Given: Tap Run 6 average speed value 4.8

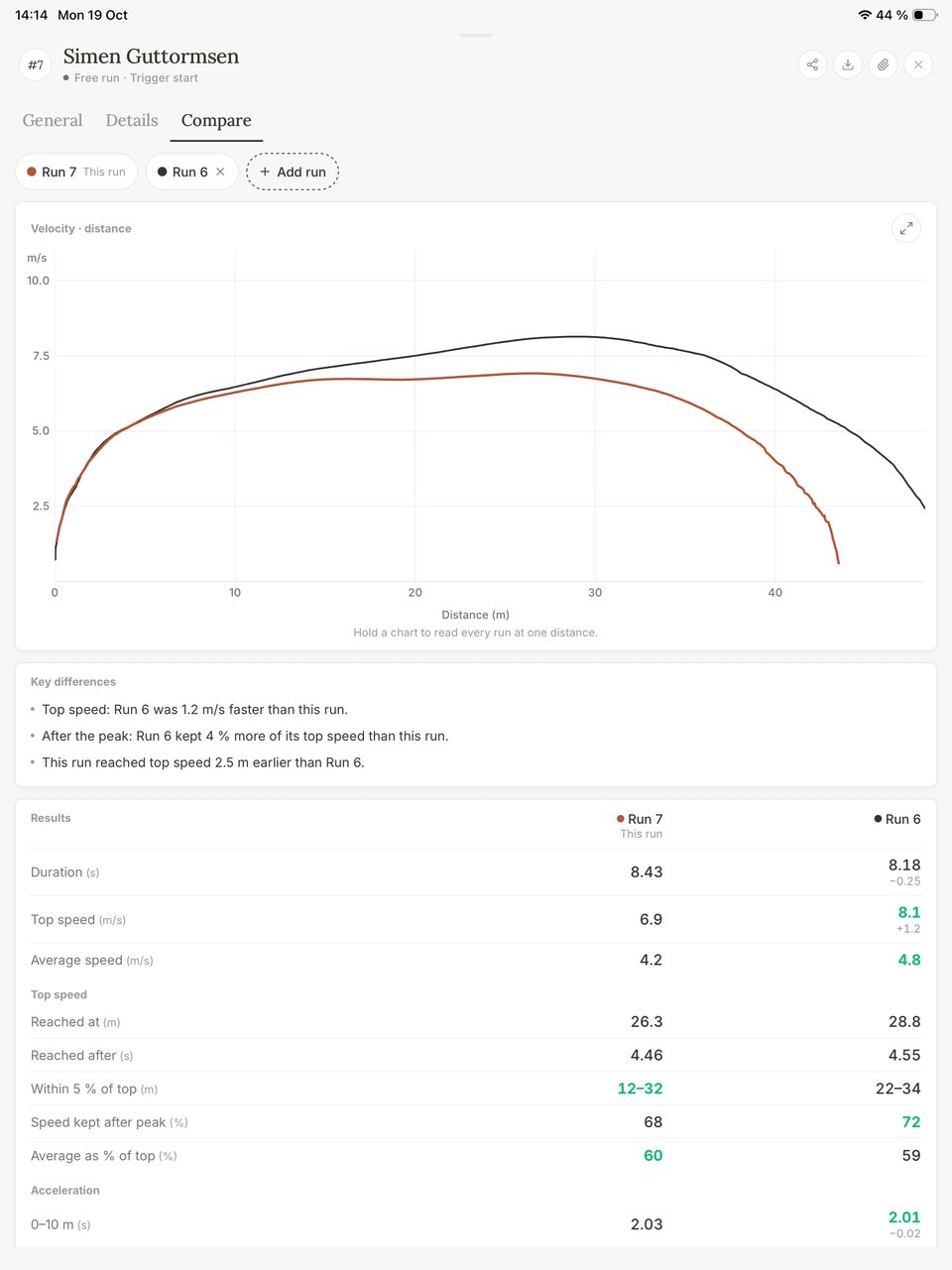Looking at the screenshot, I should tap(909, 960).
